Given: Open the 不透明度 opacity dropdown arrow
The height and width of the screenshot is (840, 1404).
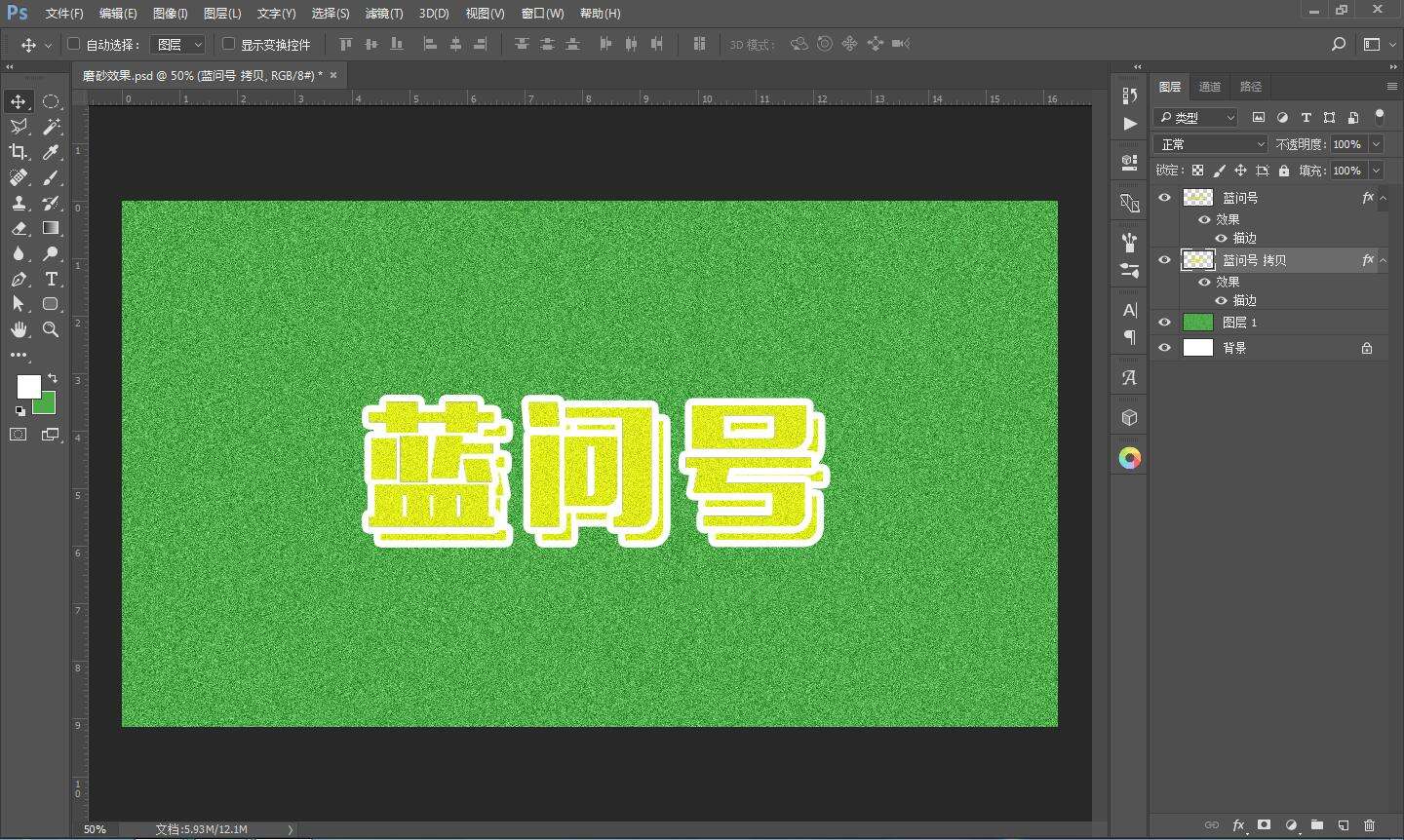Looking at the screenshot, I should pos(1376,144).
